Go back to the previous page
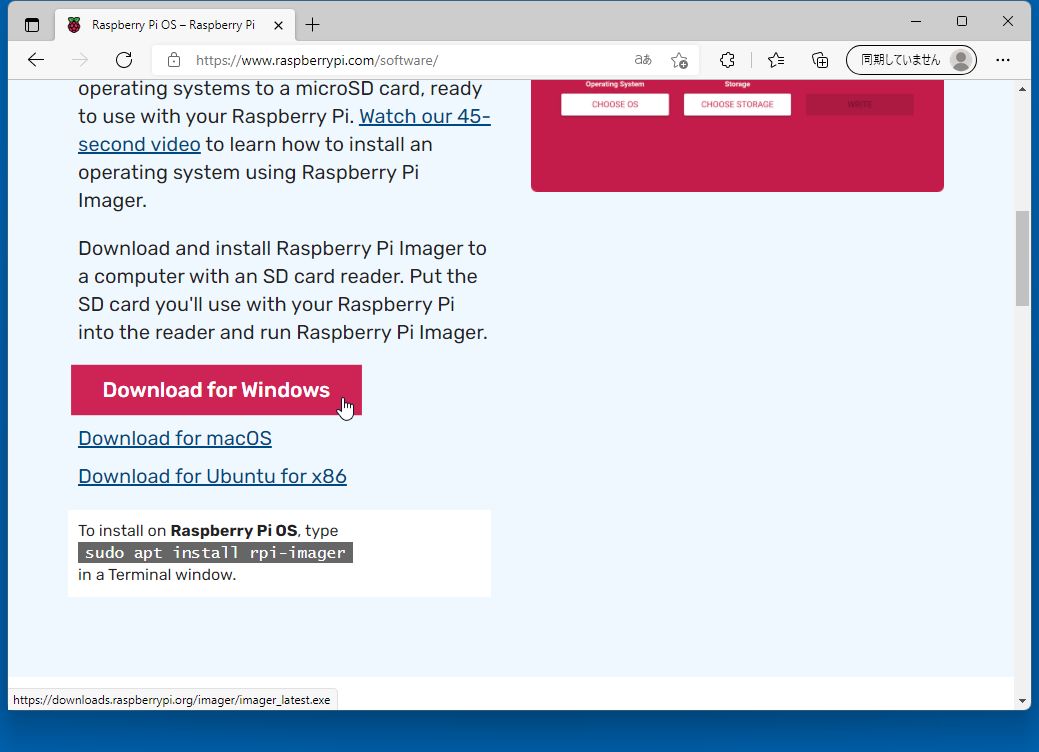Image resolution: width=1039 pixels, height=752 pixels. pos(36,60)
